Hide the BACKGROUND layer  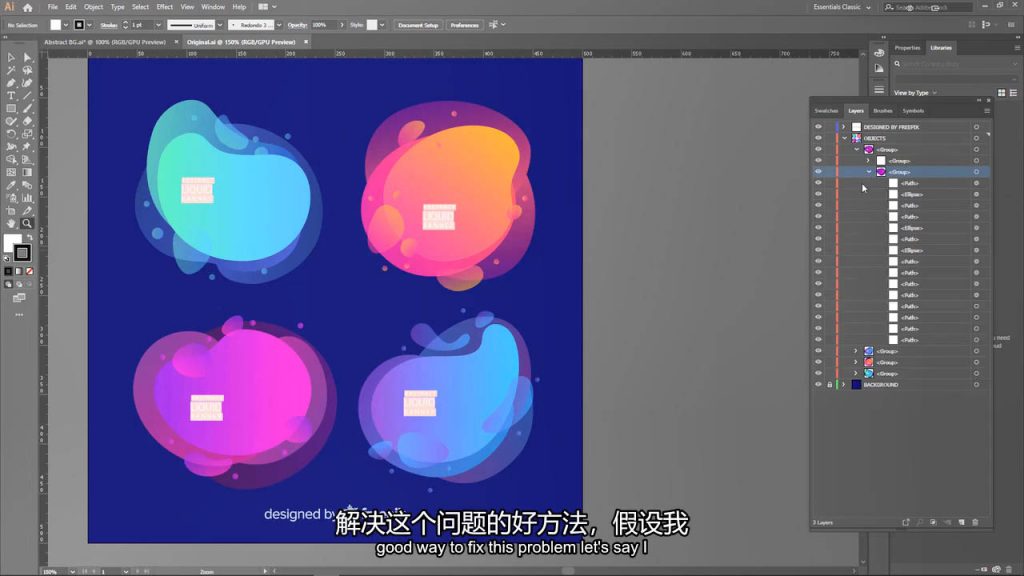[818, 385]
